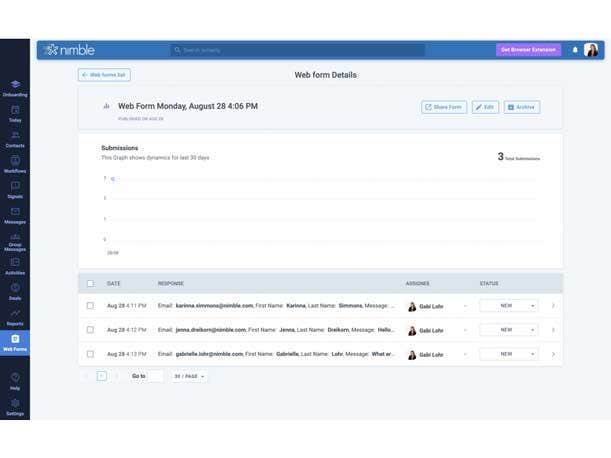Expand the 30 / PAGE dropdown
The width and height of the screenshot is (611, 458).
(190, 376)
